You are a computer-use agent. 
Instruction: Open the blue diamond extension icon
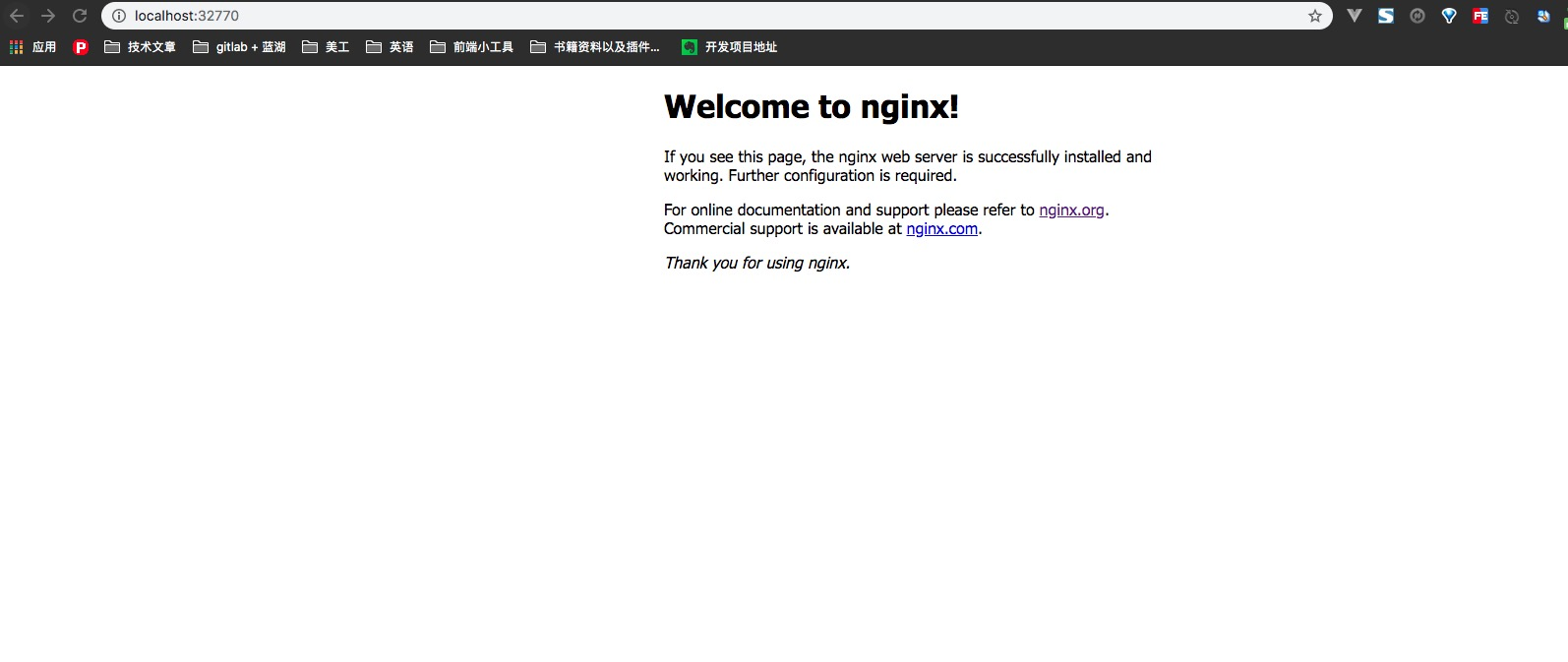pos(1449,16)
